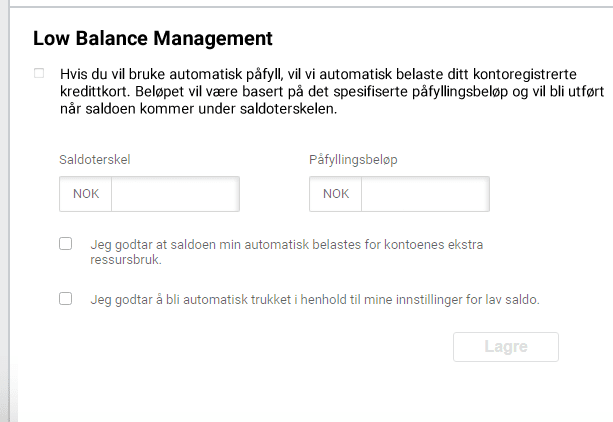This screenshot has width=613, height=422.
Task: Click the 'Påfyllingsbeløp' label
Action: click(x=353, y=160)
